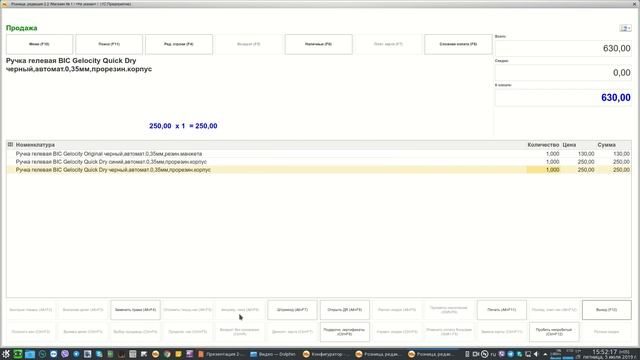Viewport: 640px width, 360px height.
Task: Click the Скидка field showing 0,00
Action: [563, 73]
